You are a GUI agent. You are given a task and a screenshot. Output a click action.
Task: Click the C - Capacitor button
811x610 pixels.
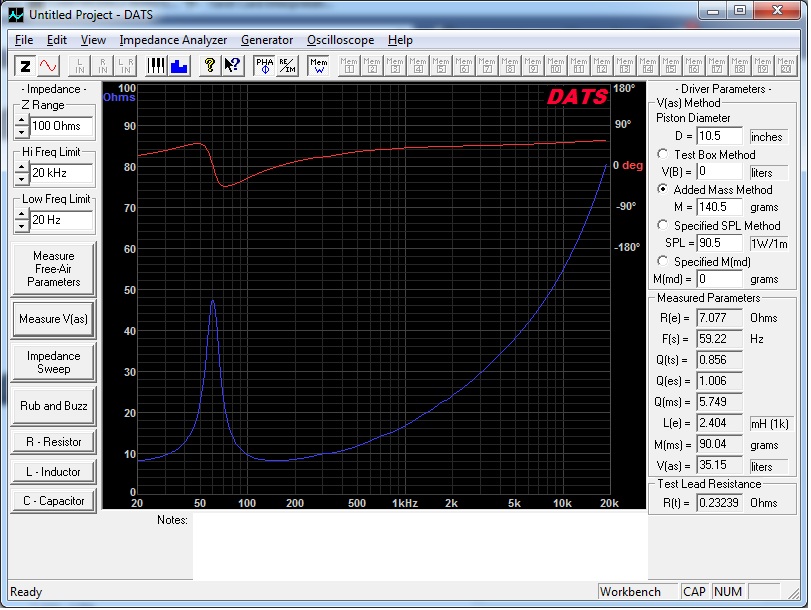[x=53, y=501]
